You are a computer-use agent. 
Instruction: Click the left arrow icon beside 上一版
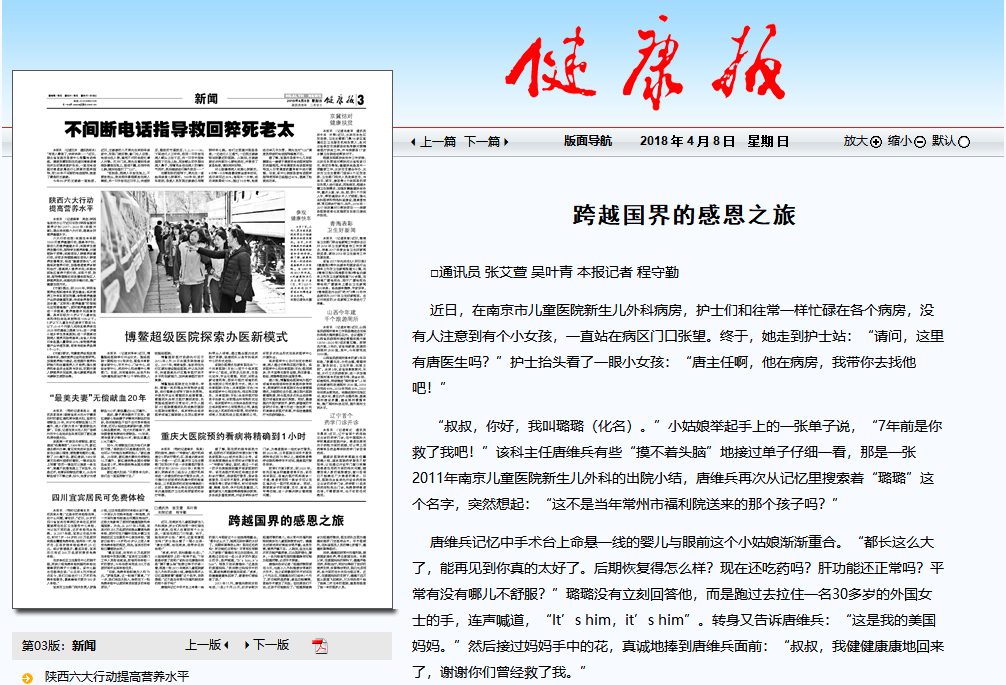(x=226, y=644)
